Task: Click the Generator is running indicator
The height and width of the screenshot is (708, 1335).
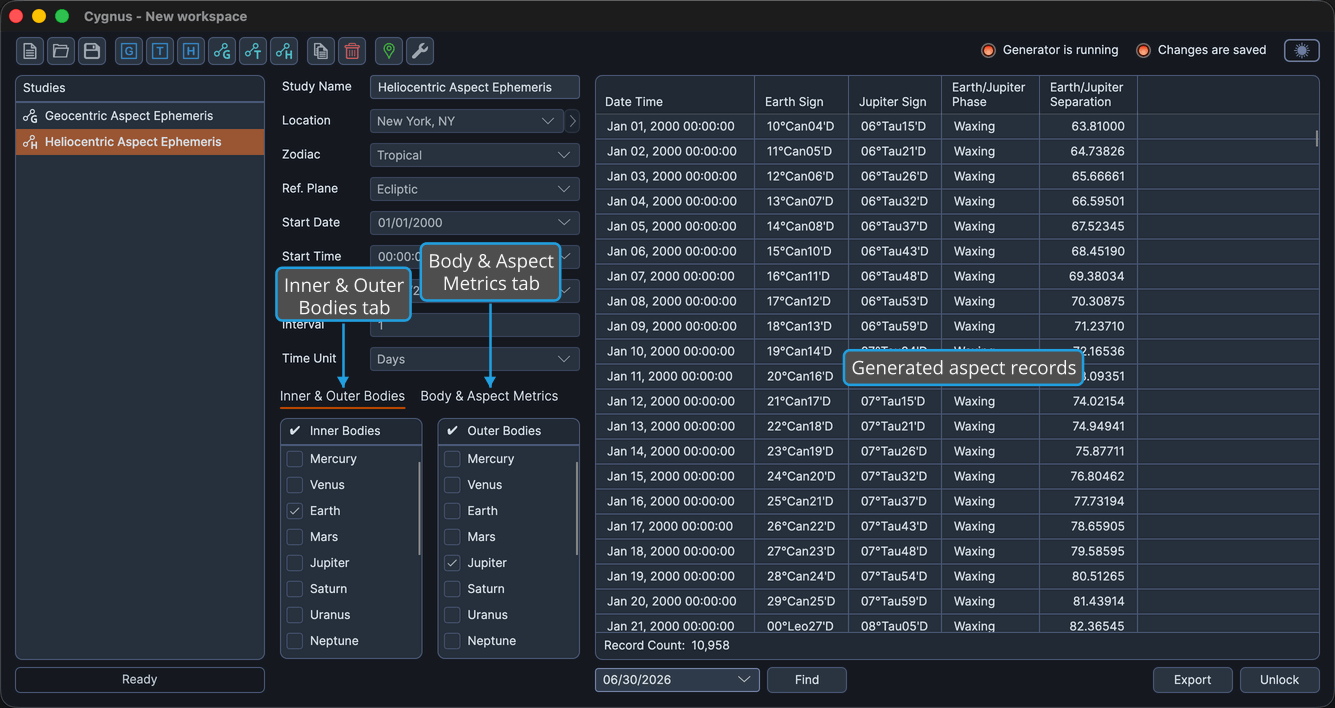Action: pos(1050,50)
